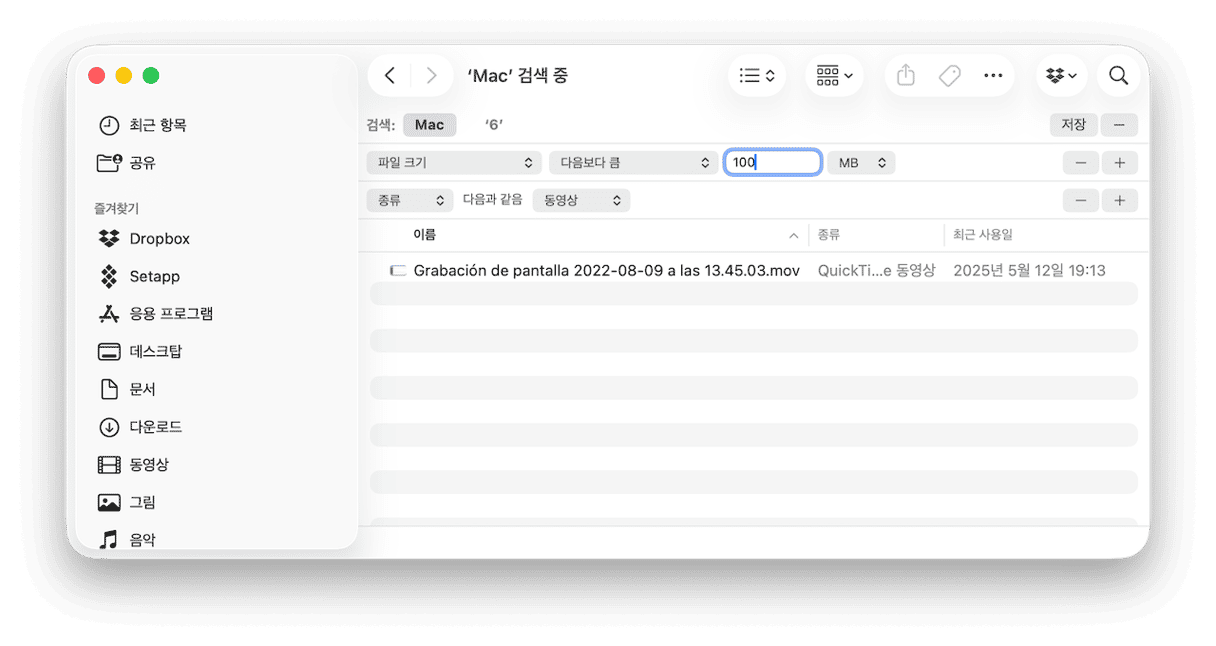
Task: Open the 파일 크기 criteria dropdown
Action: click(x=453, y=162)
